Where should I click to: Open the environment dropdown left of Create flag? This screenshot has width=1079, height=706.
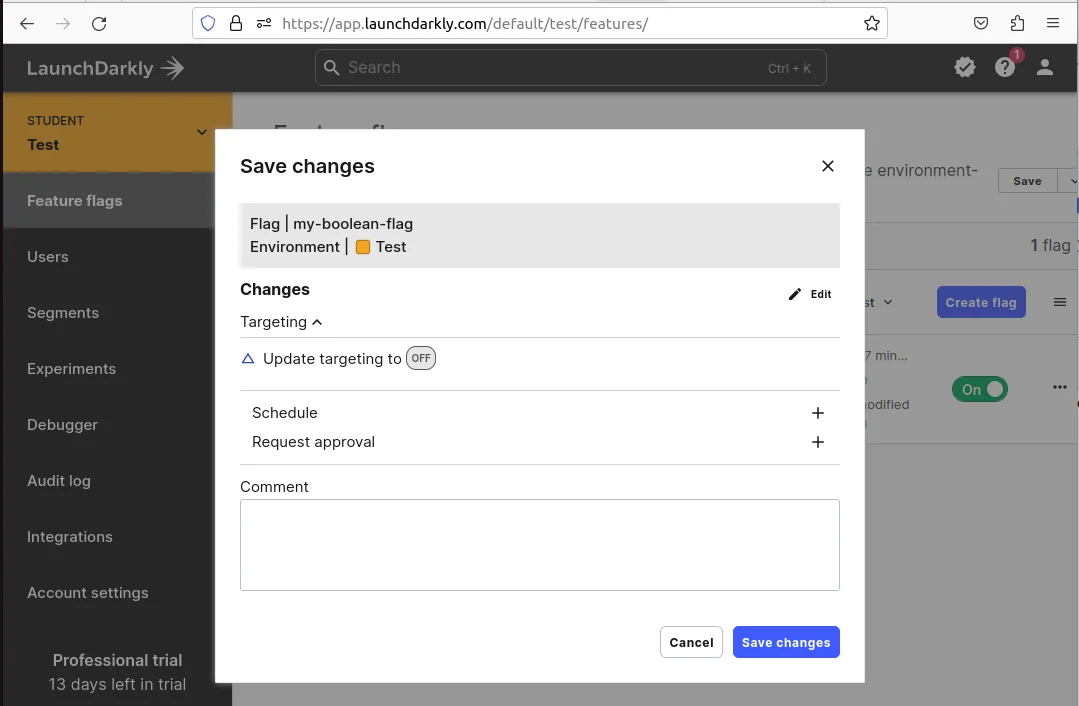point(878,302)
